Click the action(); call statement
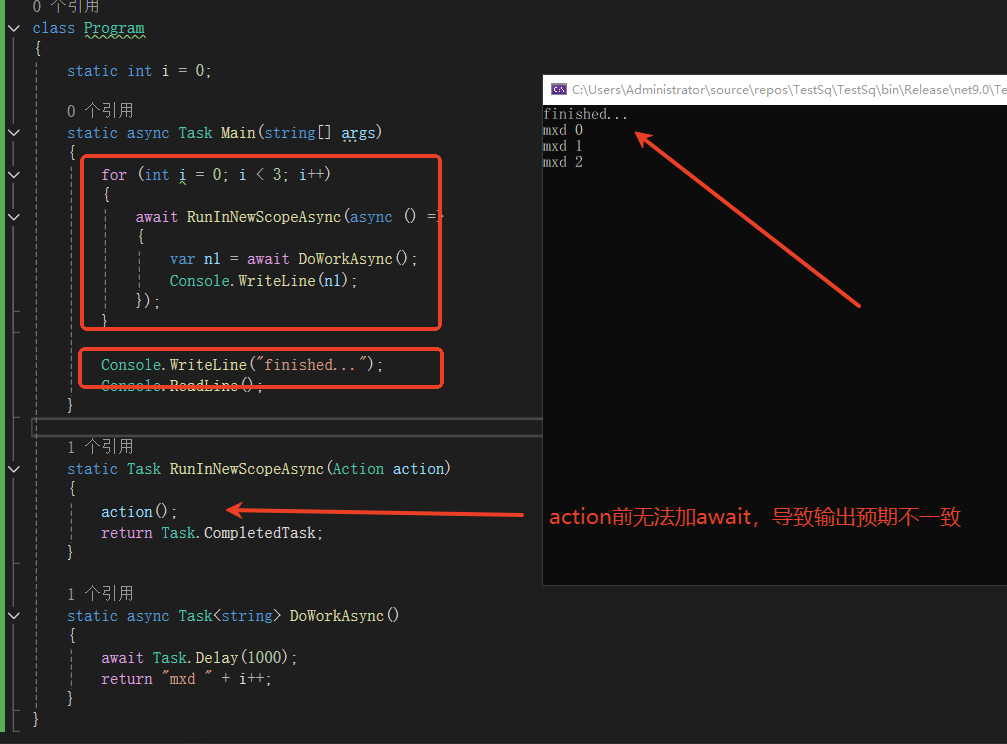 (139, 511)
